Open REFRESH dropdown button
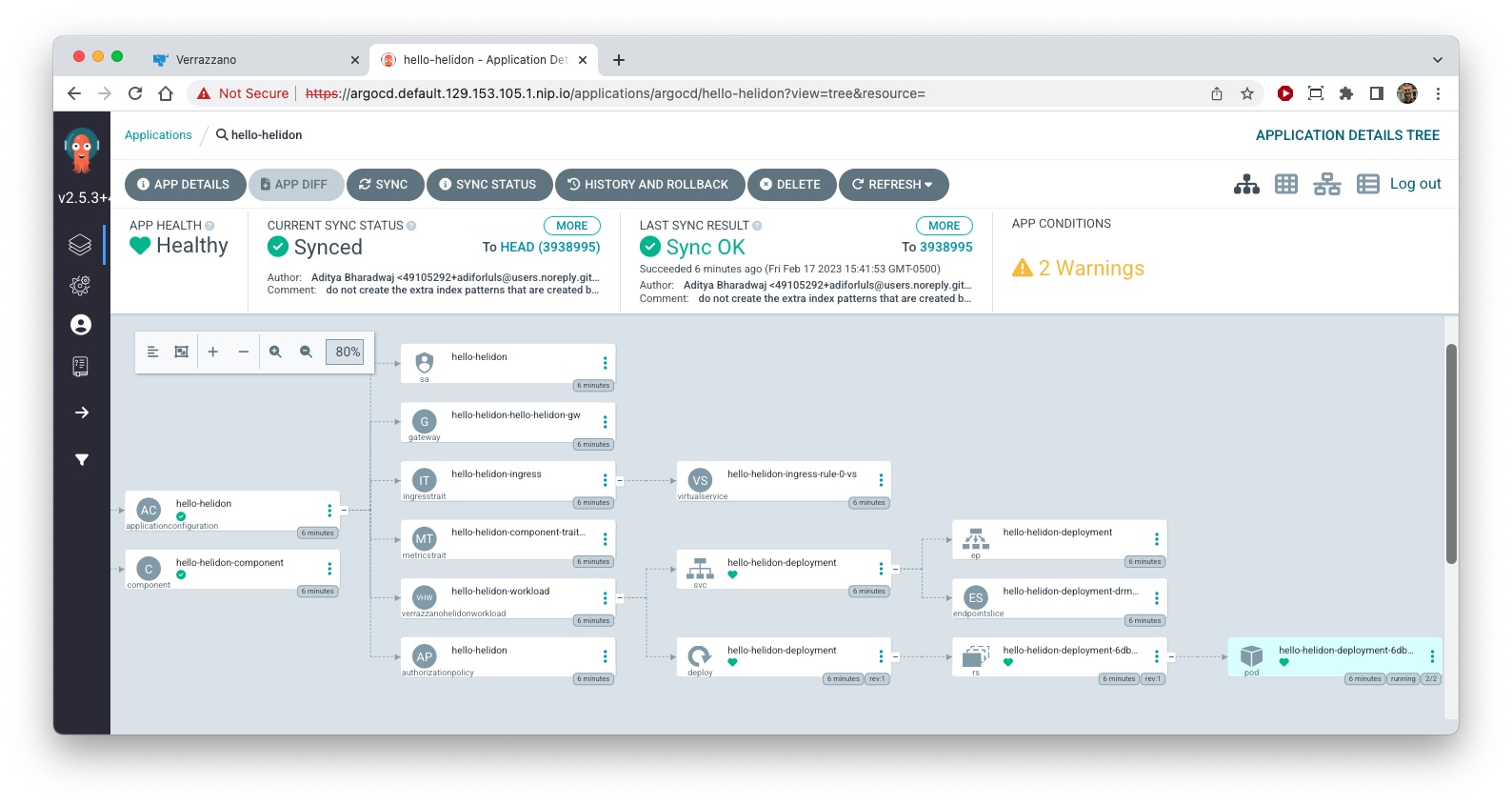The height and width of the screenshot is (805, 1512). click(x=893, y=184)
